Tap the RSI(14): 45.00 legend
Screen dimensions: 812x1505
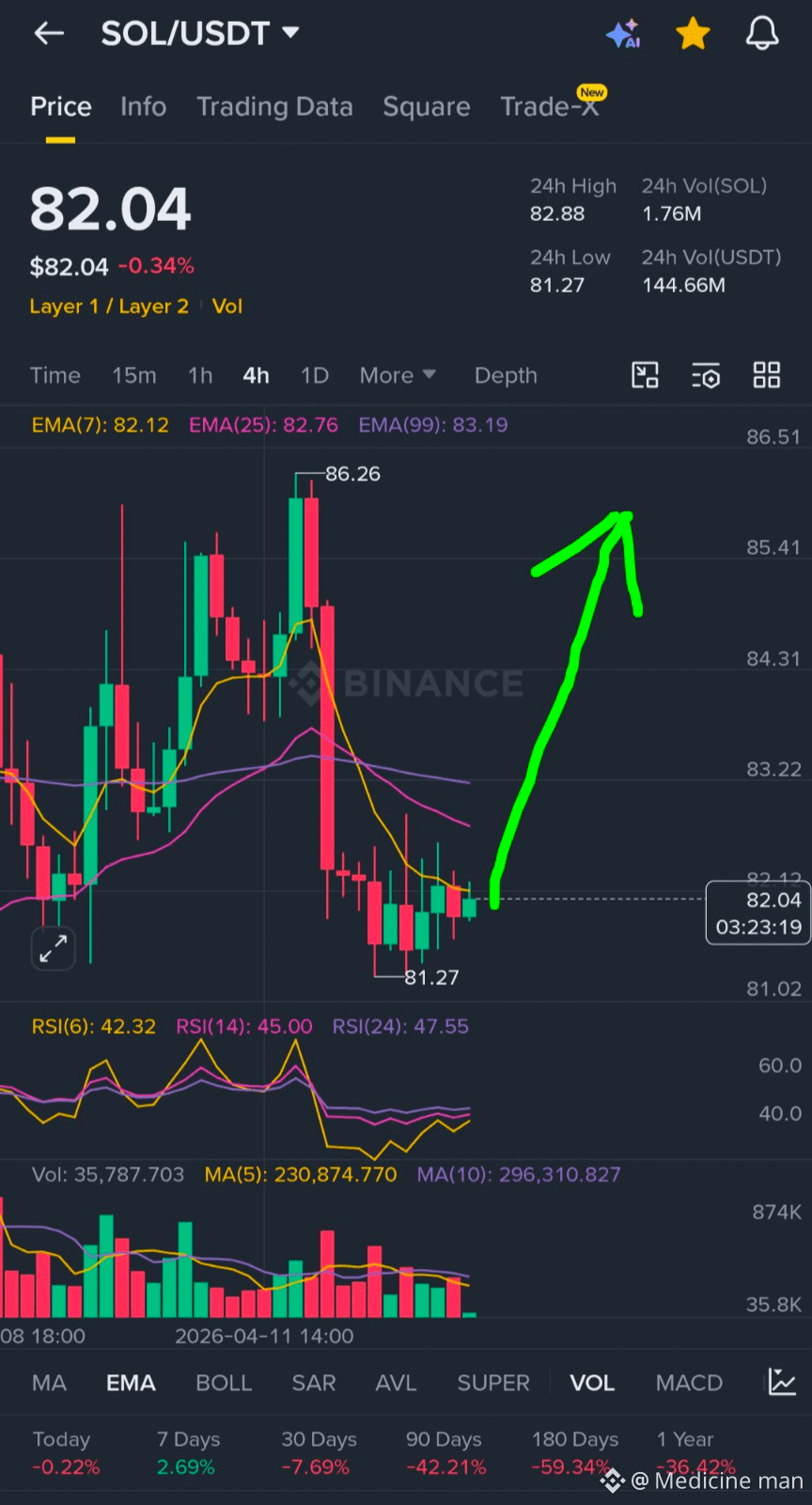(x=244, y=1027)
